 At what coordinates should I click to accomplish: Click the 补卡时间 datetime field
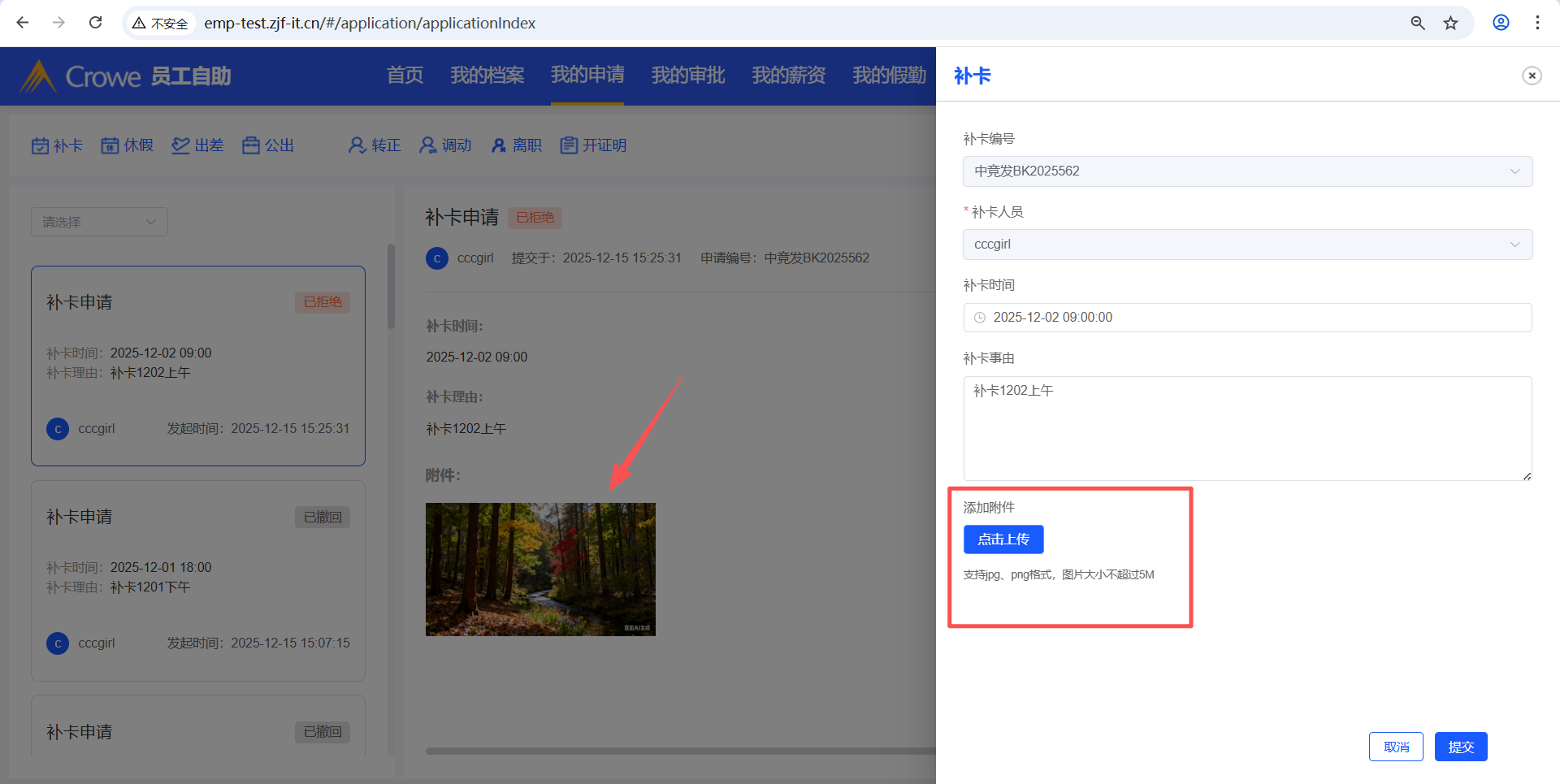(x=1247, y=318)
